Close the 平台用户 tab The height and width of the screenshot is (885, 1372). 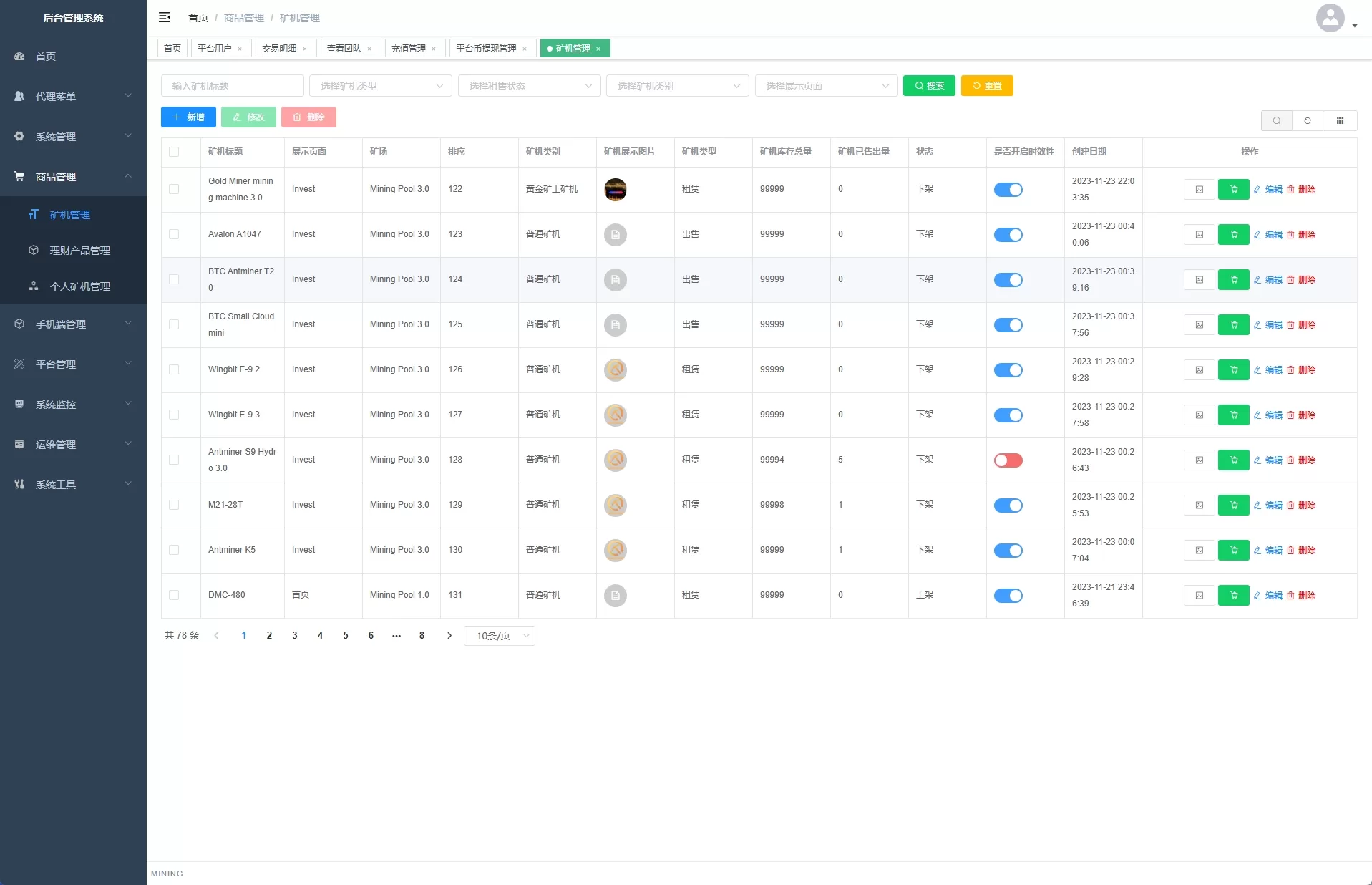pyautogui.click(x=240, y=49)
